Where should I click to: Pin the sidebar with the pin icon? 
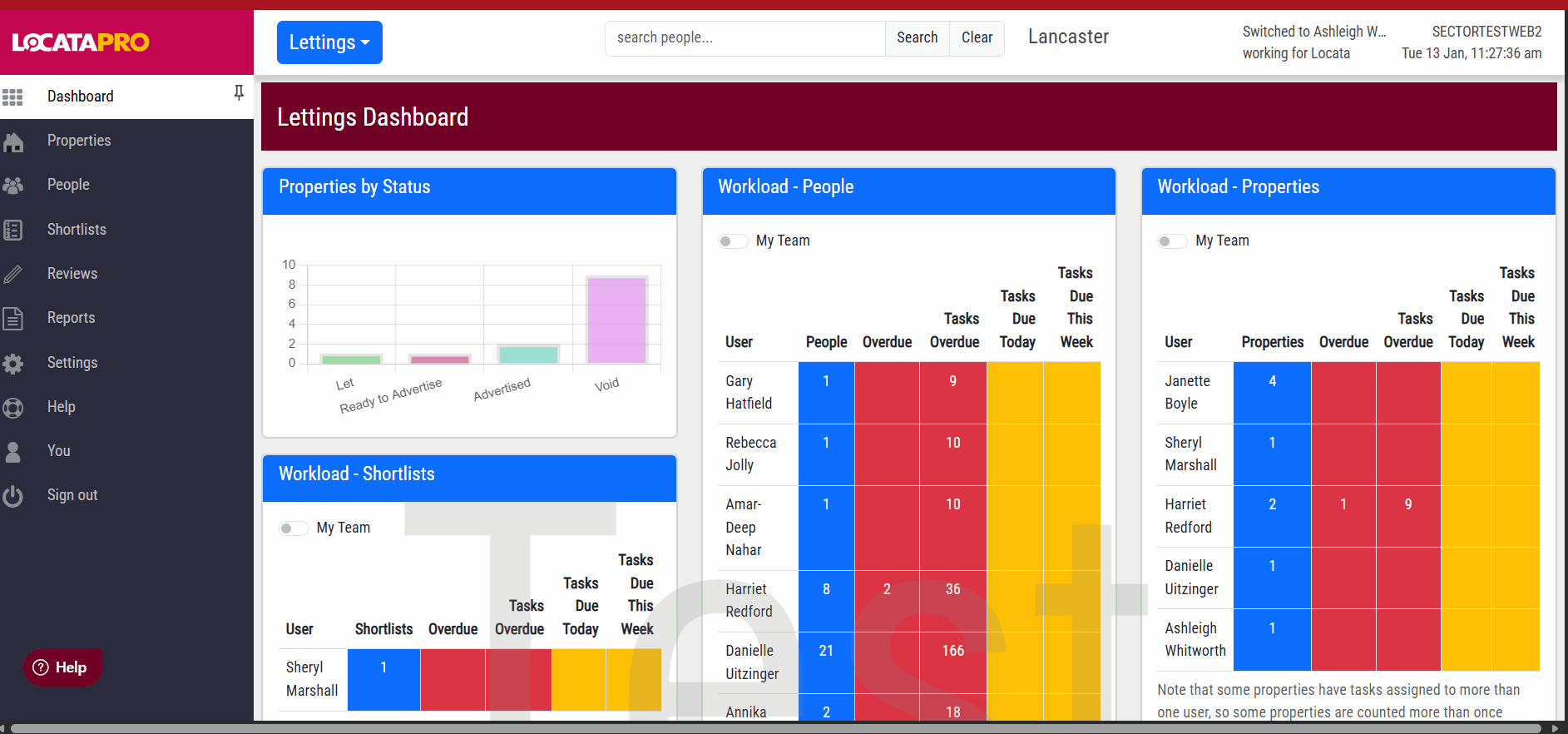pos(239,92)
